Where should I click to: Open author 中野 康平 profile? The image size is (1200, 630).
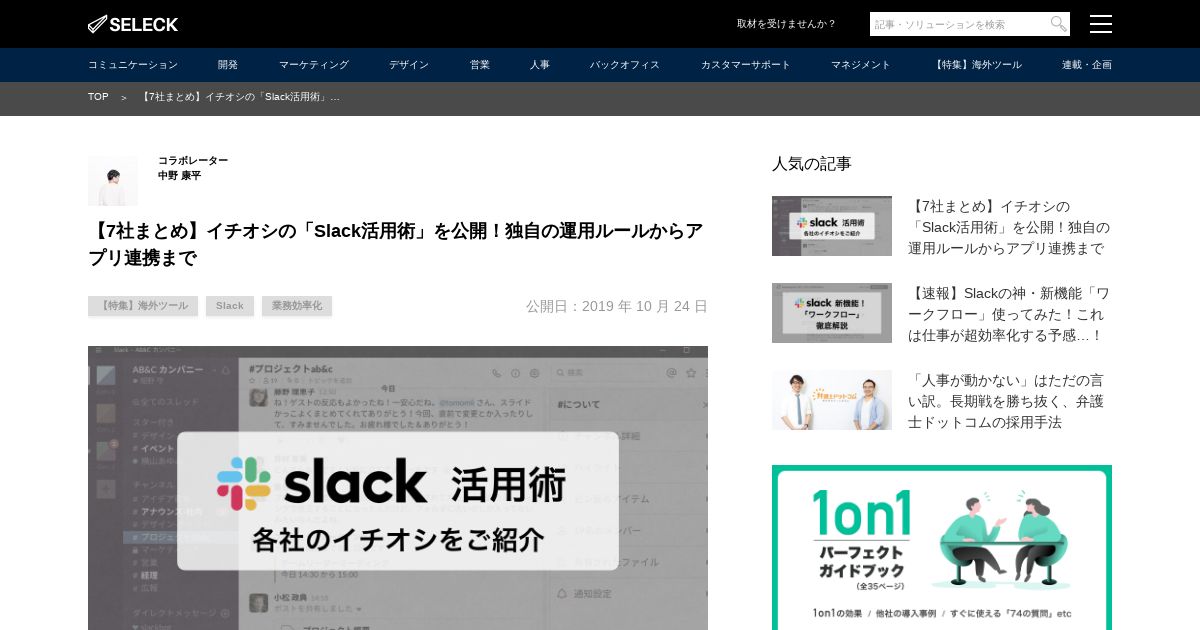click(179, 176)
